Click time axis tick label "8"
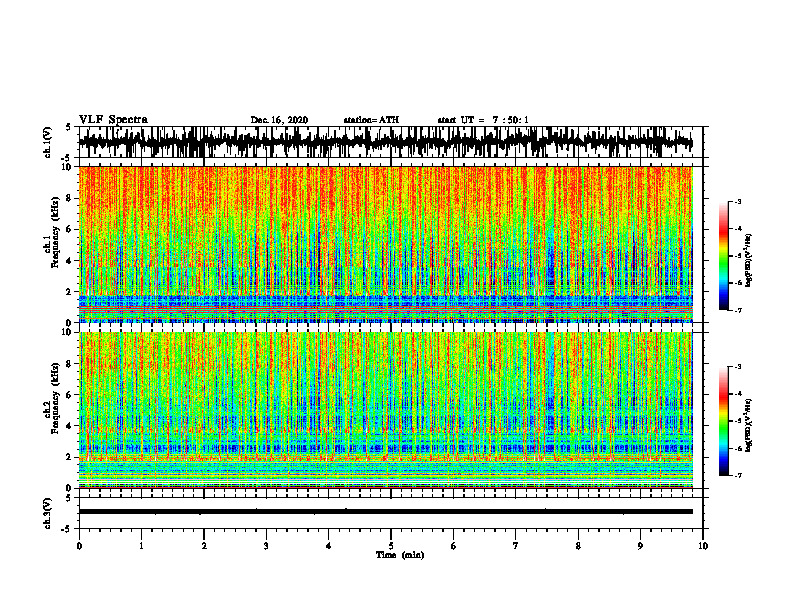The image size is (792, 612). 578,546
